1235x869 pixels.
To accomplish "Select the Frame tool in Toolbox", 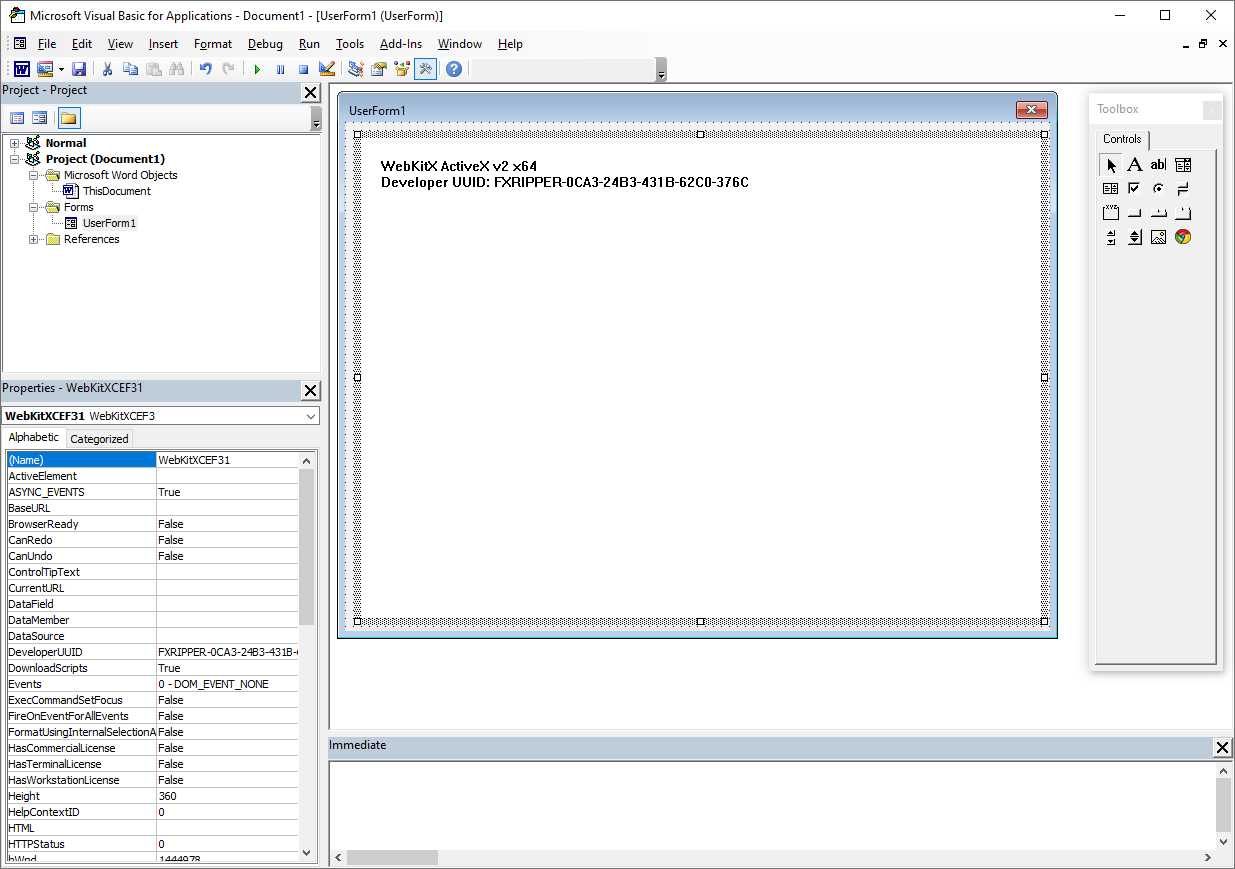I will pos(1111,213).
